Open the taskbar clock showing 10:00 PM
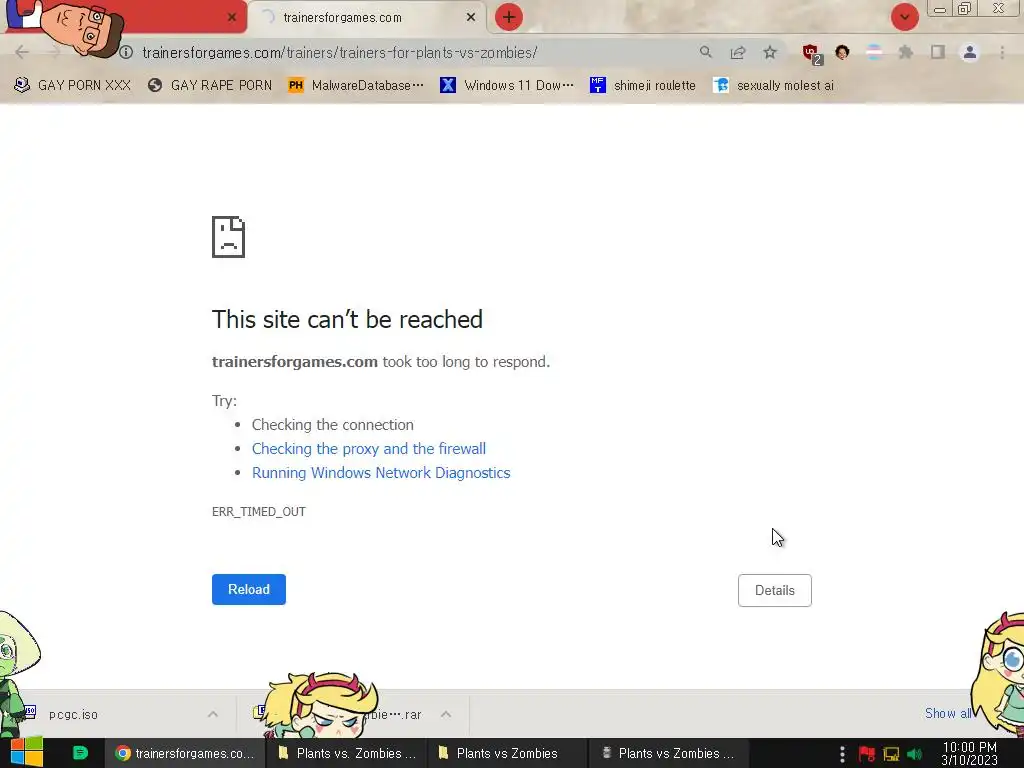The image size is (1024, 768). point(970,754)
